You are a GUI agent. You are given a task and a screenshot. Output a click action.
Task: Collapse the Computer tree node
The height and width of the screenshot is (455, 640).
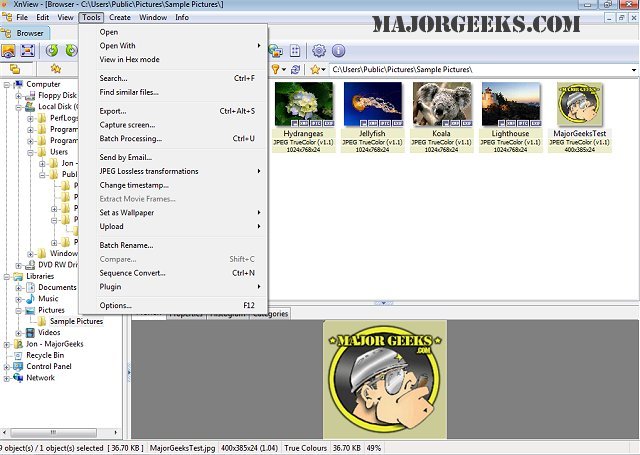click(x=6, y=84)
